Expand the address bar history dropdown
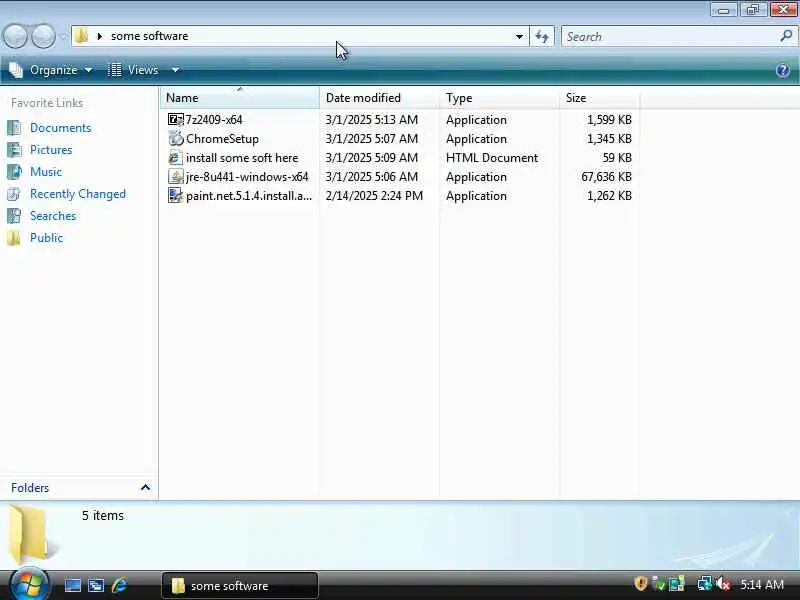 coord(519,36)
